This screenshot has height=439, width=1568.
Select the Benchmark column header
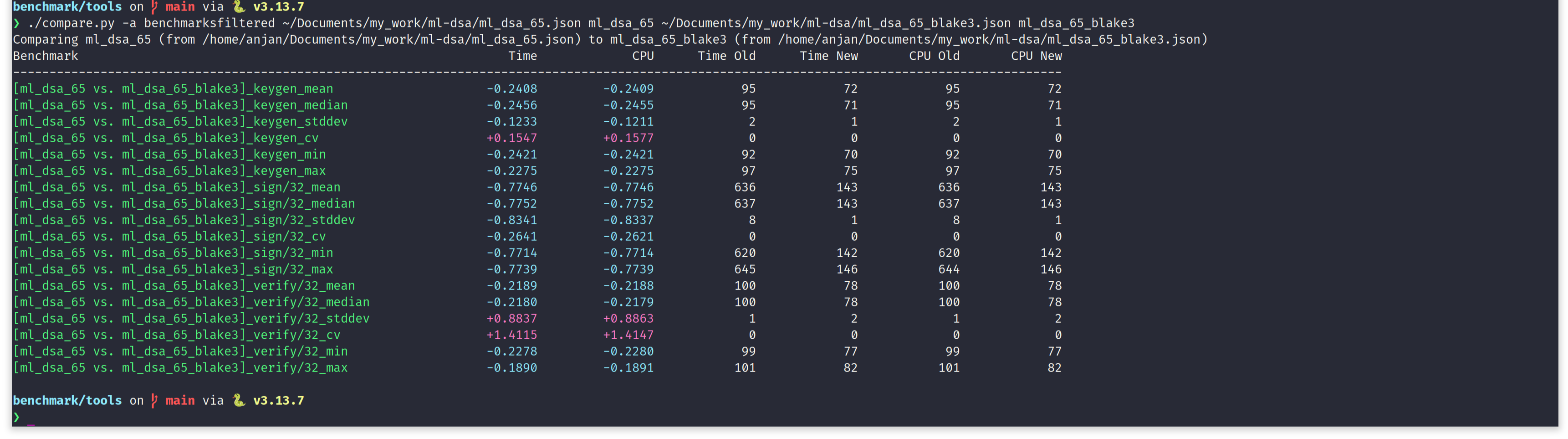46,56
